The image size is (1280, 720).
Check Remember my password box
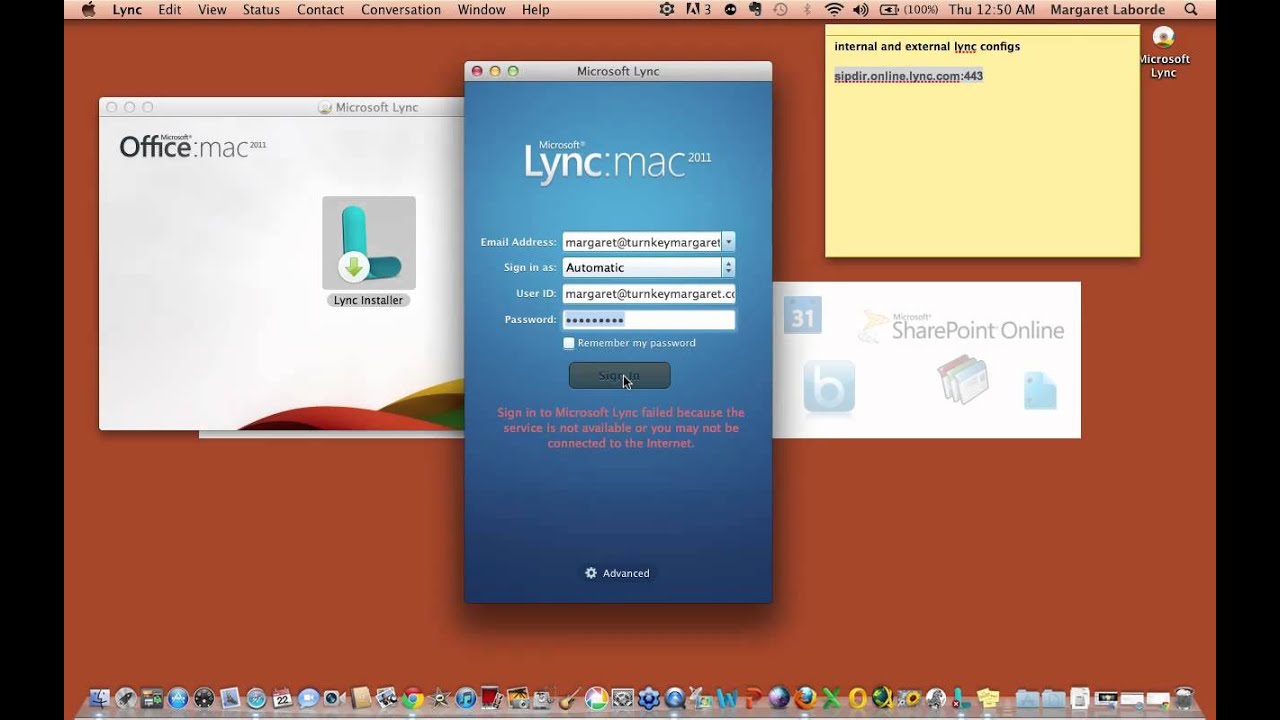569,343
